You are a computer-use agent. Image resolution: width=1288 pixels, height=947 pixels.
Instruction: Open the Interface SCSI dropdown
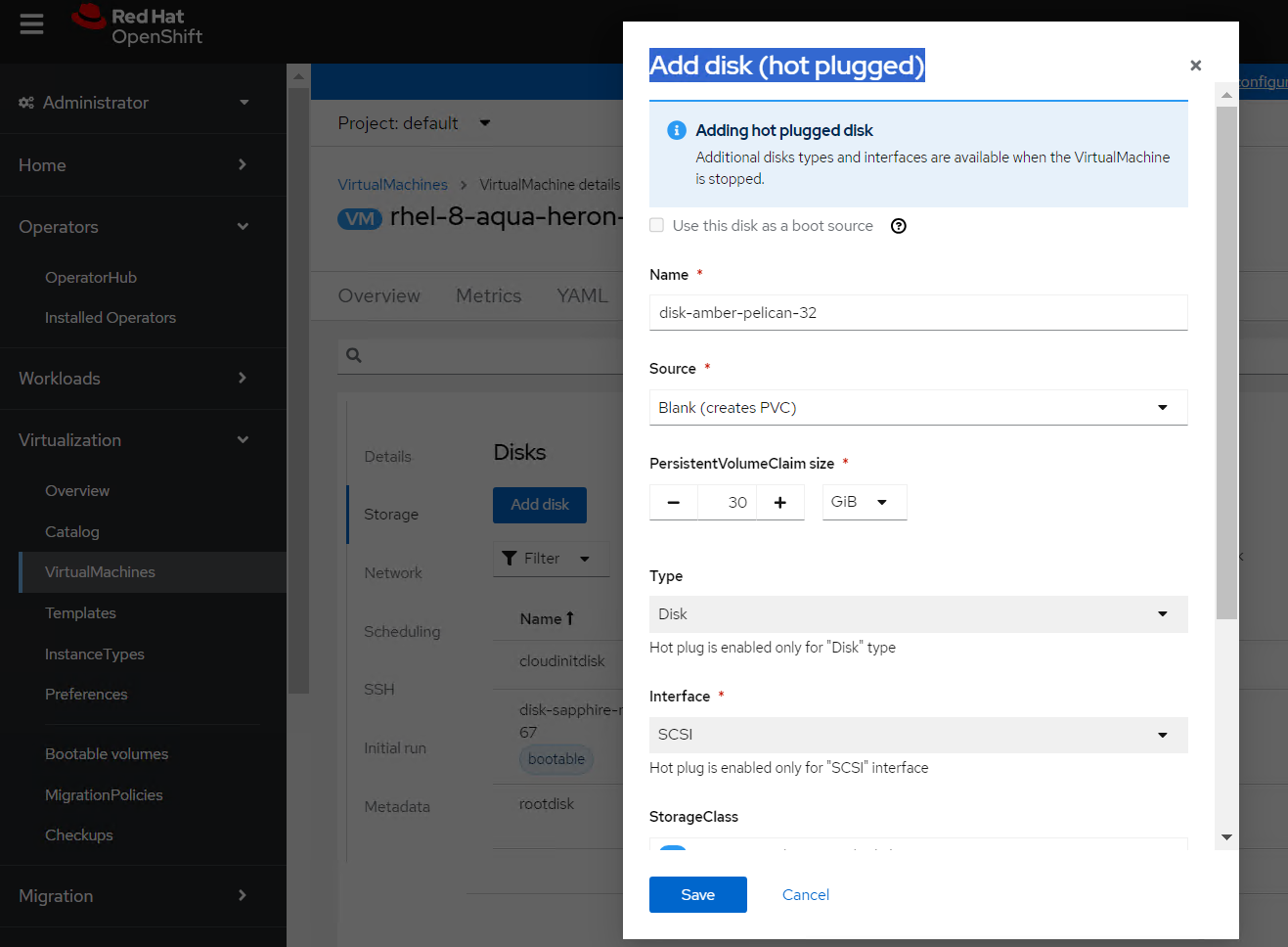[918, 735]
